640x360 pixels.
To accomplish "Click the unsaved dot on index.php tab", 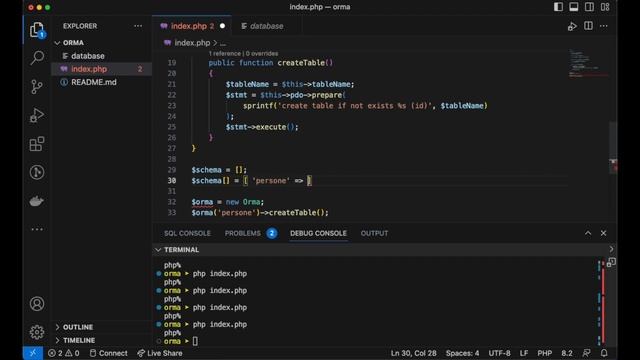I will click(x=222, y=26).
